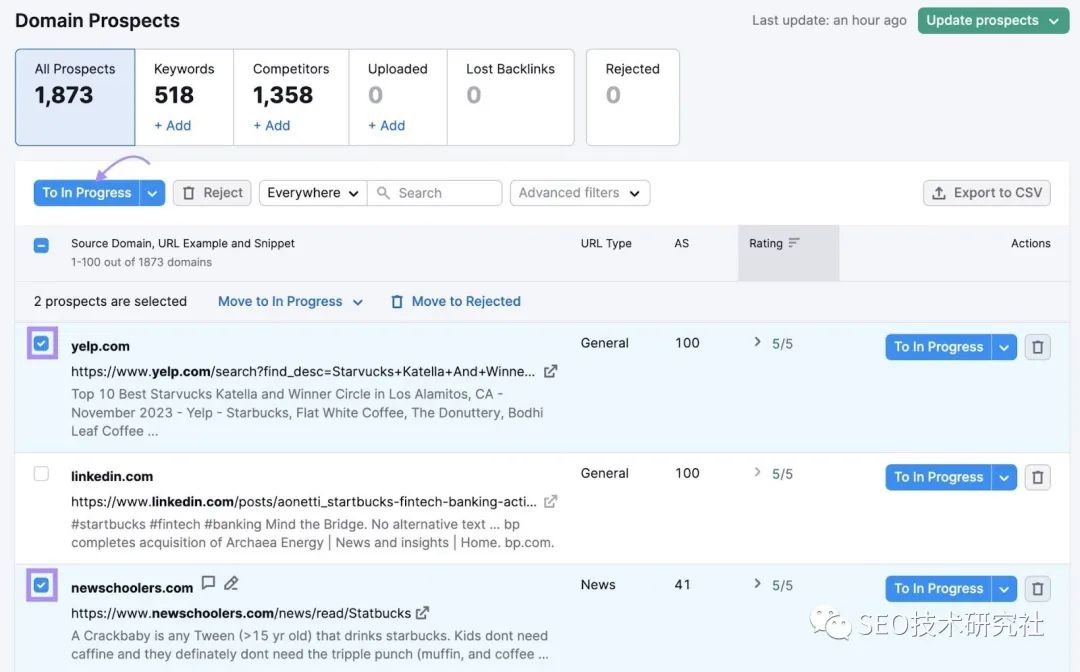Uncheck the newschoolers.com checkbox
The width and height of the screenshot is (1080, 672).
[41, 585]
